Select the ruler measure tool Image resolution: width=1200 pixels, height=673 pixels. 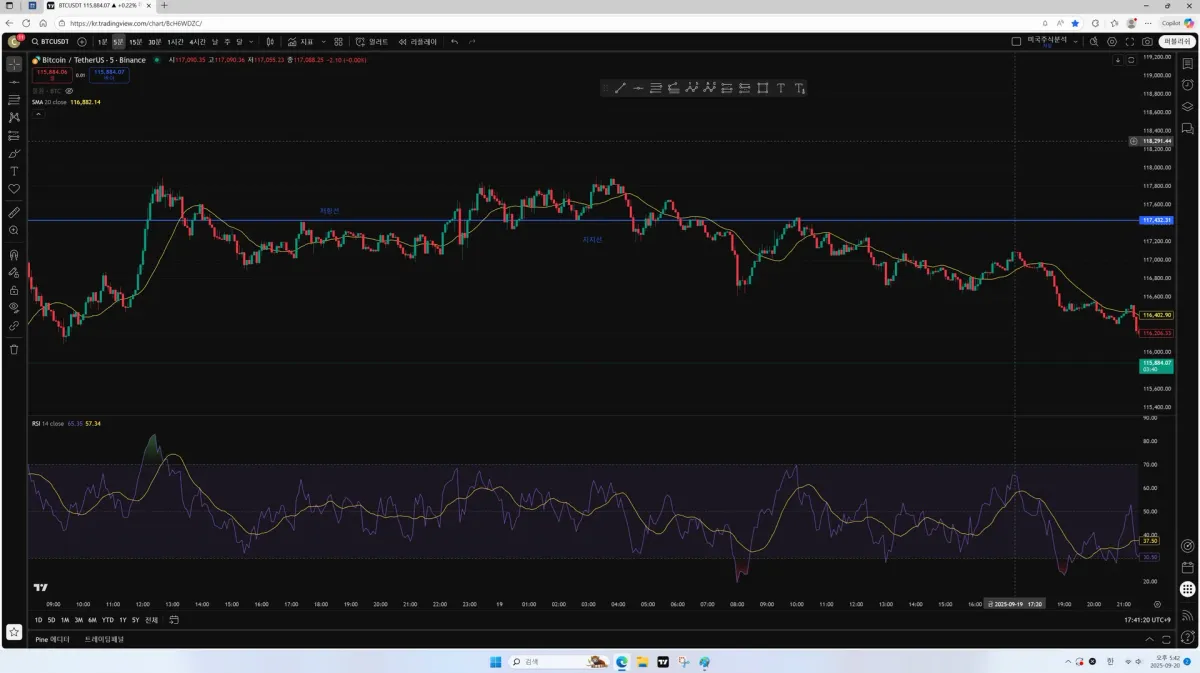pos(14,212)
